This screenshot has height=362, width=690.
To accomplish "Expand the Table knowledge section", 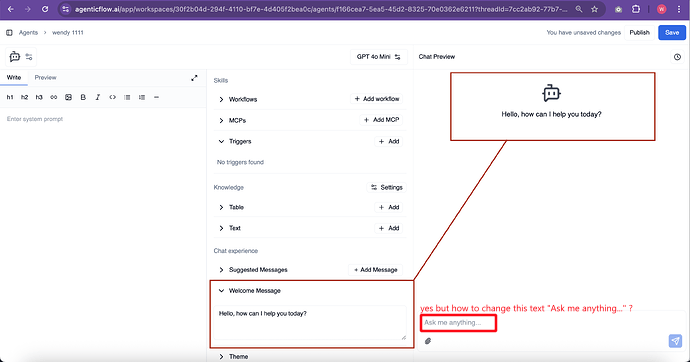I will point(221,207).
